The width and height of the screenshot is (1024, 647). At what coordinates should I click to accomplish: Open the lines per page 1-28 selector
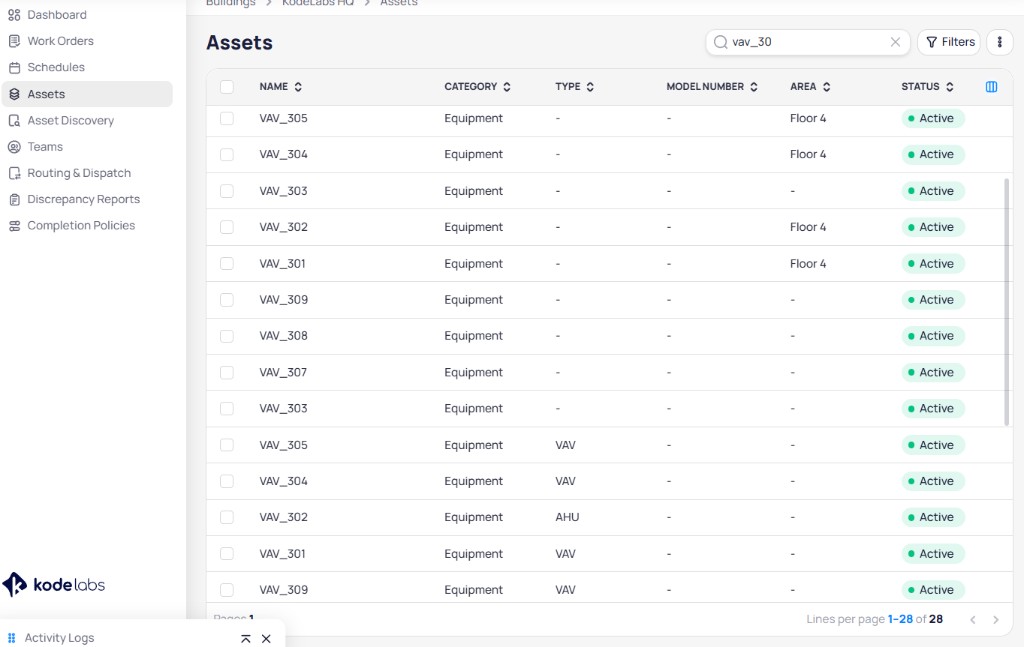[900, 619]
